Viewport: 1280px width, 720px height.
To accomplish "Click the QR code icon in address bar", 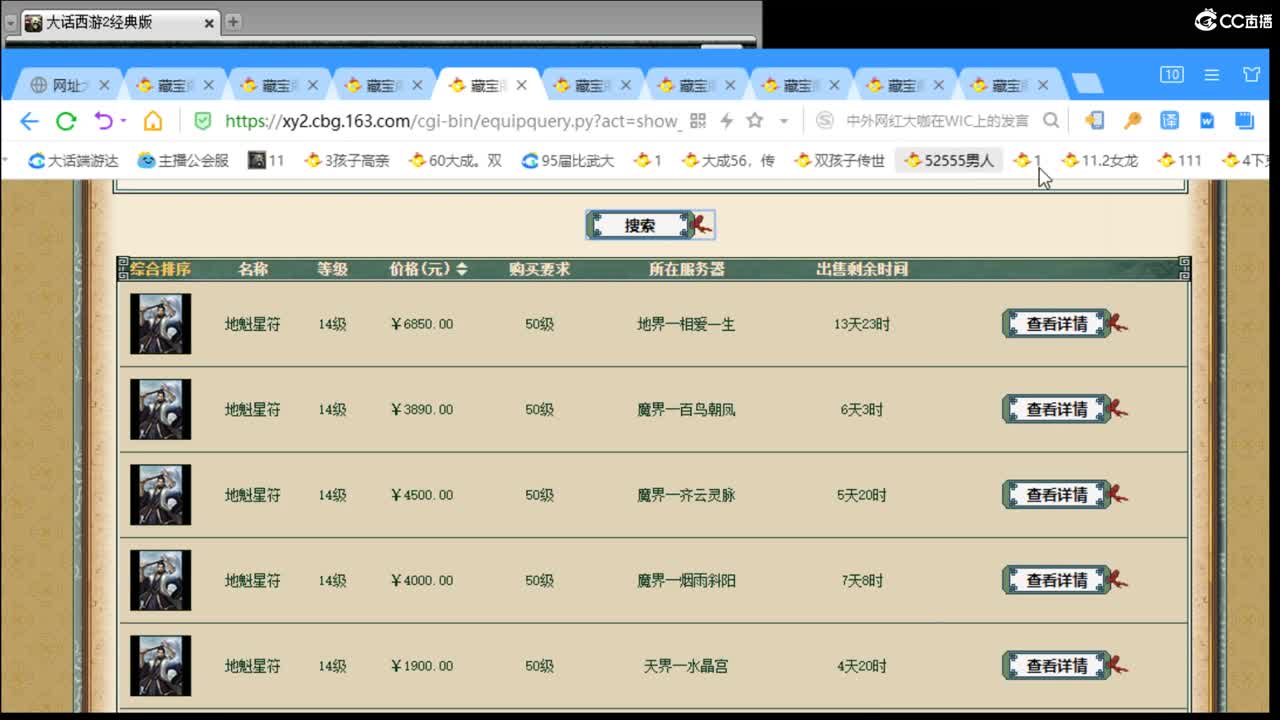I will click(698, 121).
